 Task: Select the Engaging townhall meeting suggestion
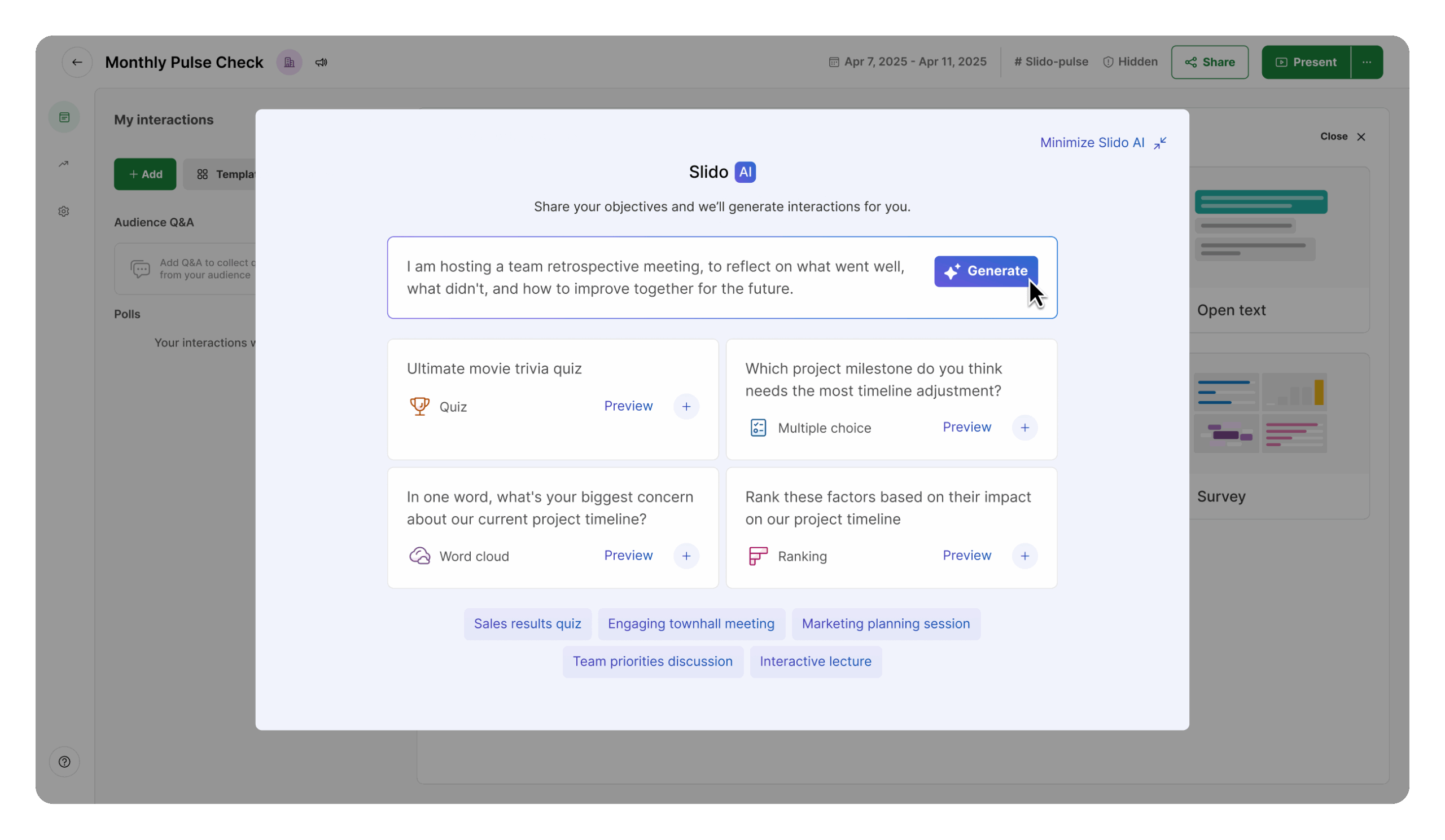(691, 623)
